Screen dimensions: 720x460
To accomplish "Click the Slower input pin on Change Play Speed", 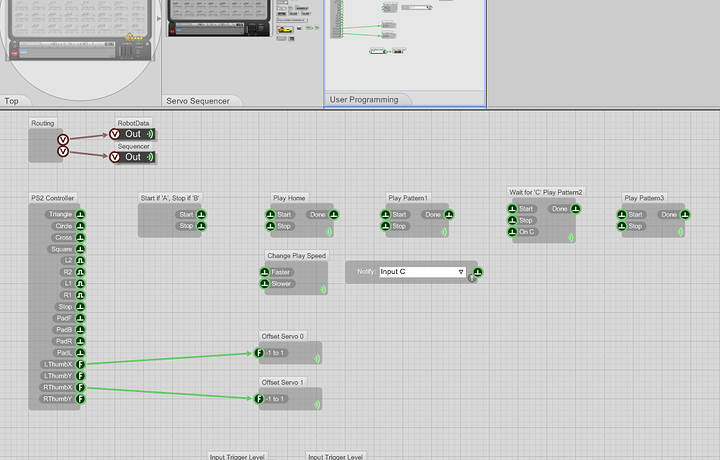I will 265,283.
